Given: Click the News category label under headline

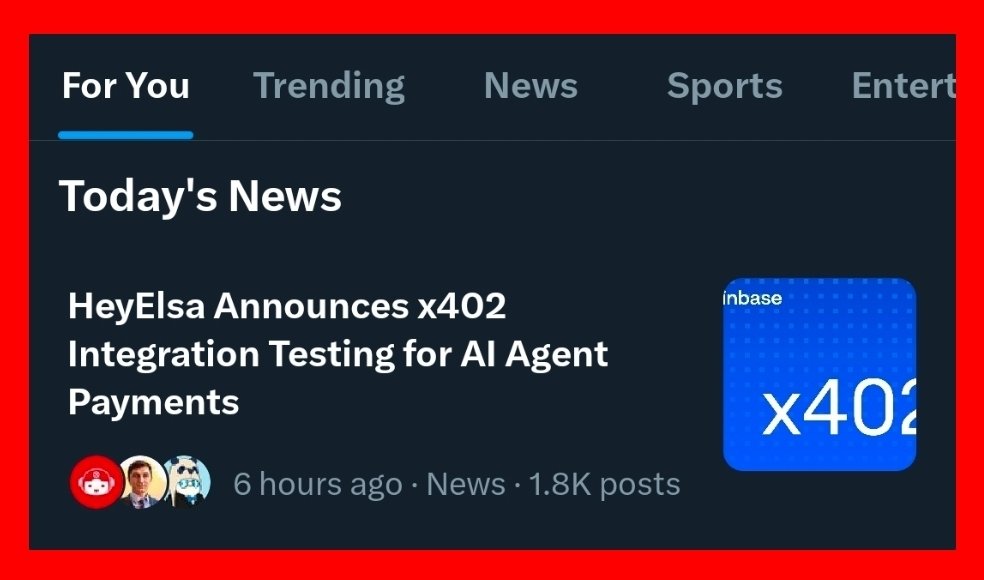Looking at the screenshot, I should [465, 485].
